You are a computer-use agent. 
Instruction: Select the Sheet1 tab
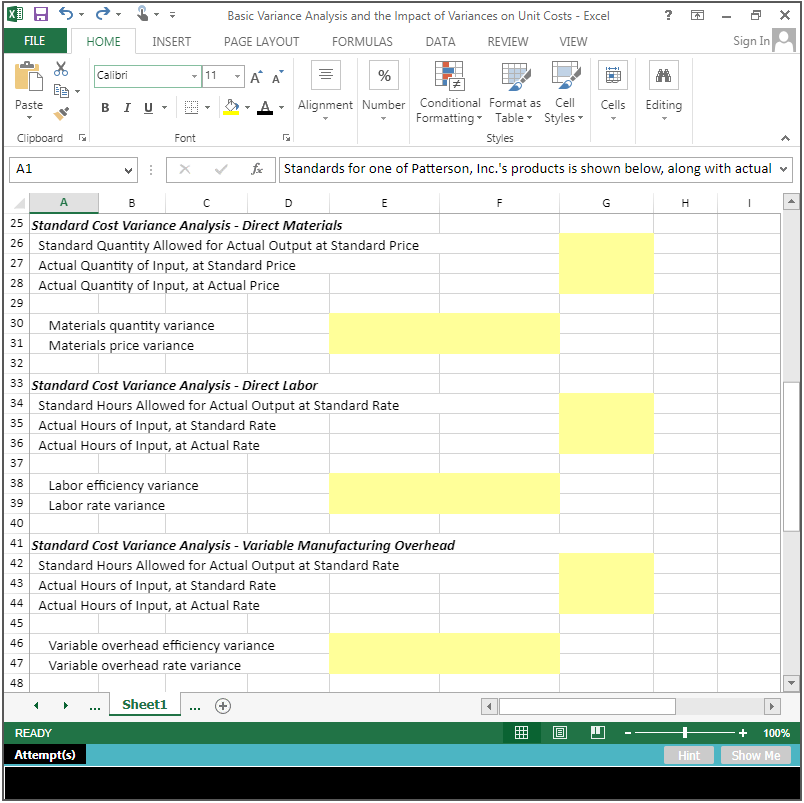point(145,705)
